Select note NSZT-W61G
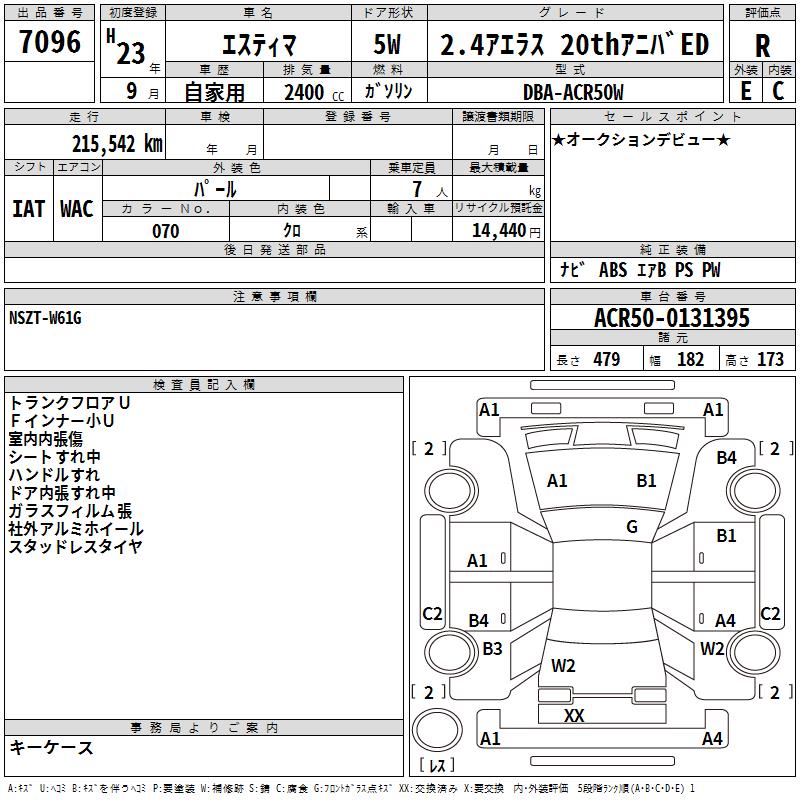The height and width of the screenshot is (800, 800). point(45,318)
